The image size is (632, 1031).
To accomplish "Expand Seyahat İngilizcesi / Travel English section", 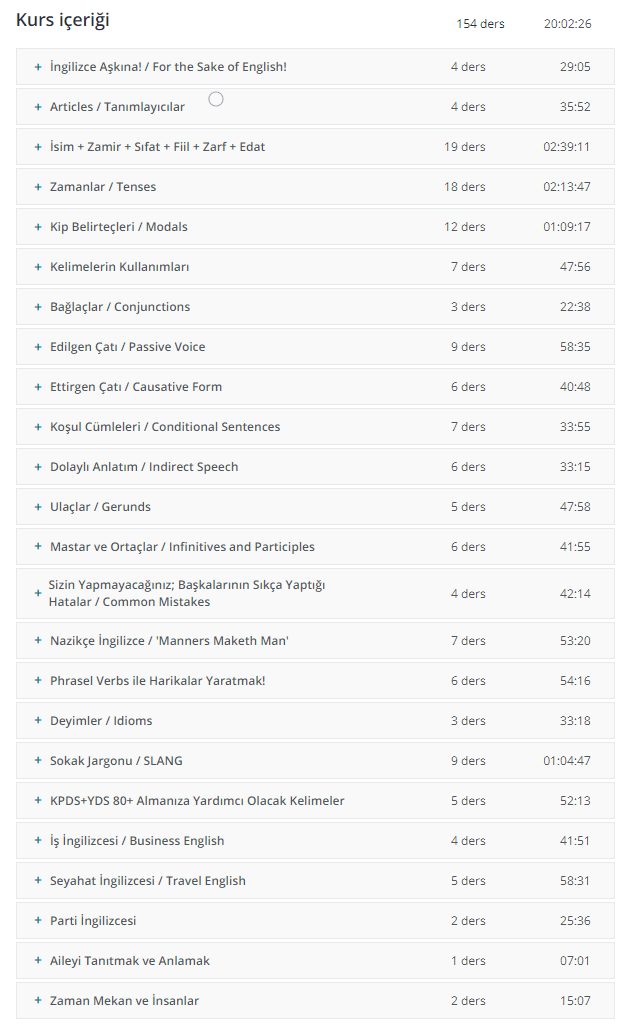I will (315, 880).
